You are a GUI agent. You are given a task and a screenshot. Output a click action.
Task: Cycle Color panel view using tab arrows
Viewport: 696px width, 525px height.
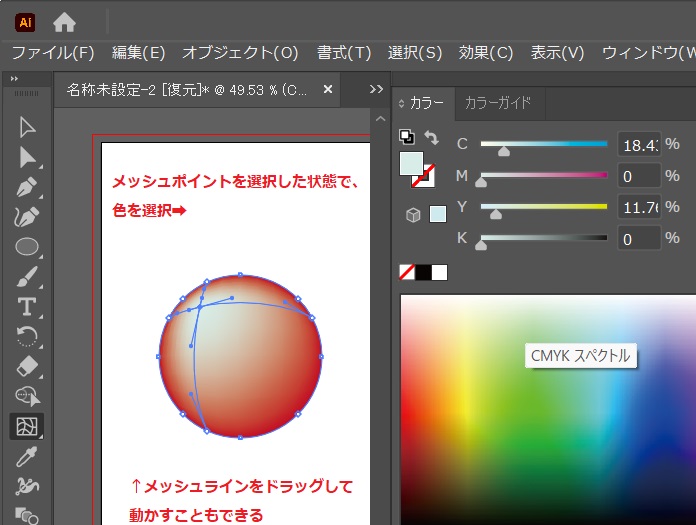coord(402,103)
